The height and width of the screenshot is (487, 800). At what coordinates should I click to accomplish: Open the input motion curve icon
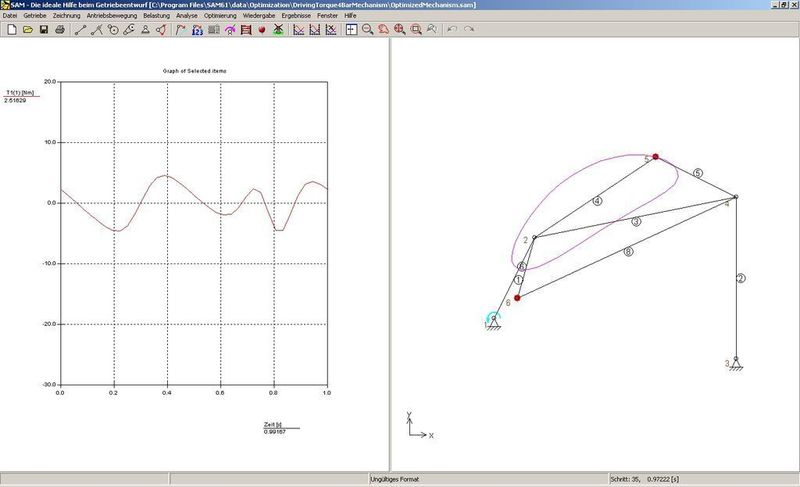(x=181, y=30)
